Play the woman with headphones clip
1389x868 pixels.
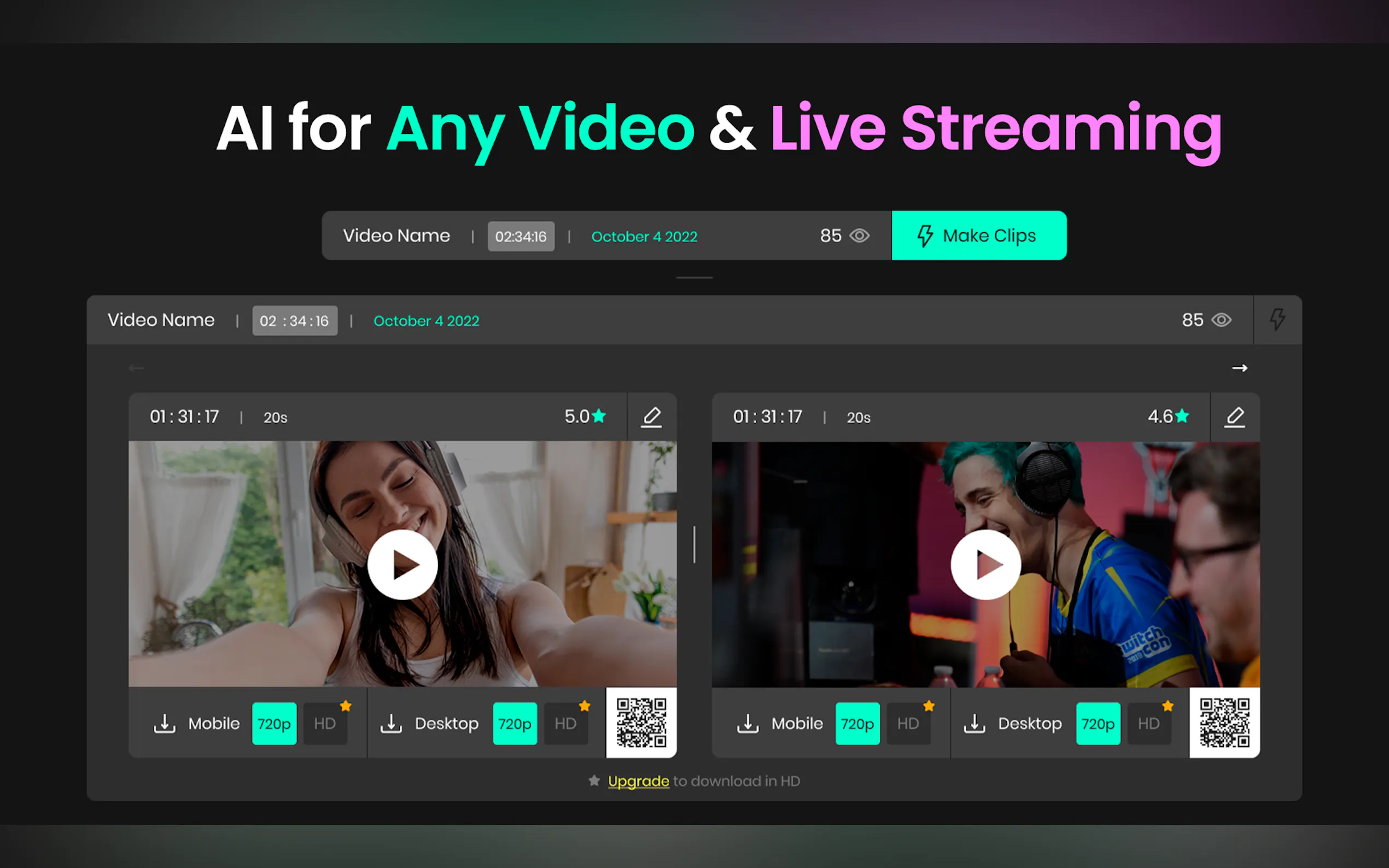click(x=402, y=564)
